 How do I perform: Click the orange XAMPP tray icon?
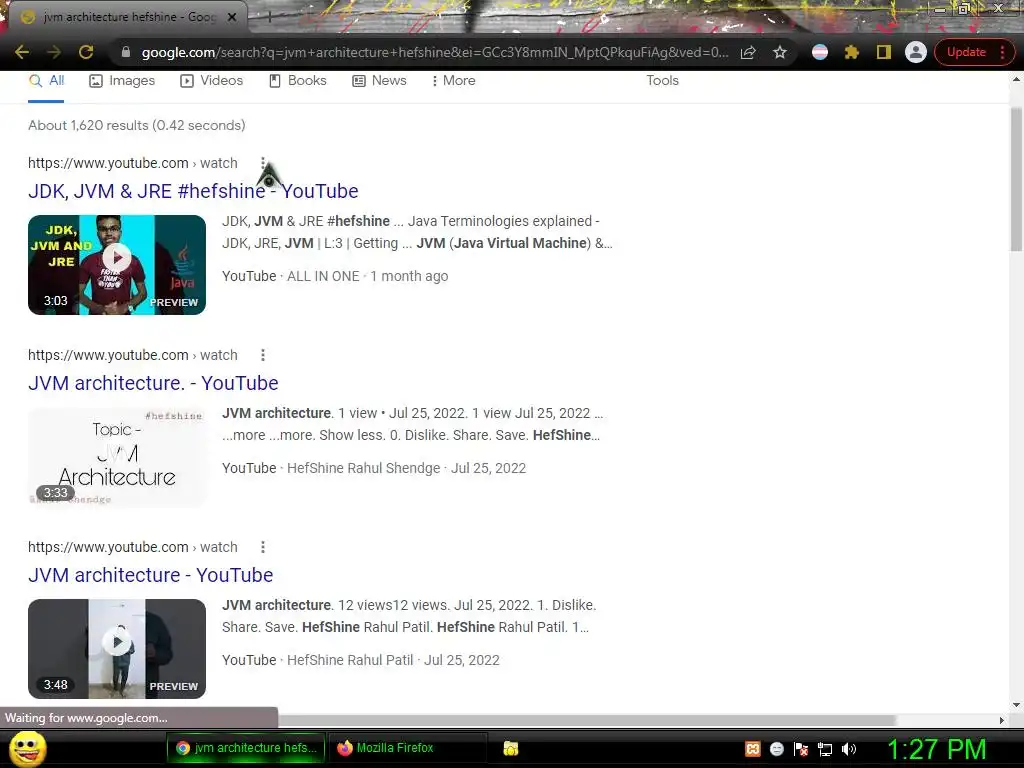click(752, 749)
